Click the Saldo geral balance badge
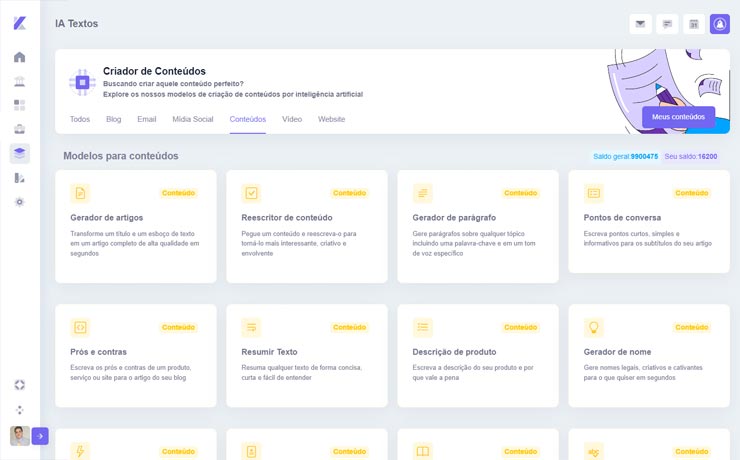The width and height of the screenshot is (740, 460). pyautogui.click(x=625, y=157)
